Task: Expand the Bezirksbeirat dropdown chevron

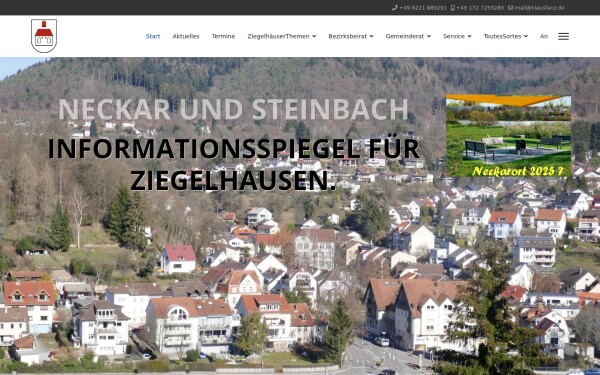Action: point(371,36)
